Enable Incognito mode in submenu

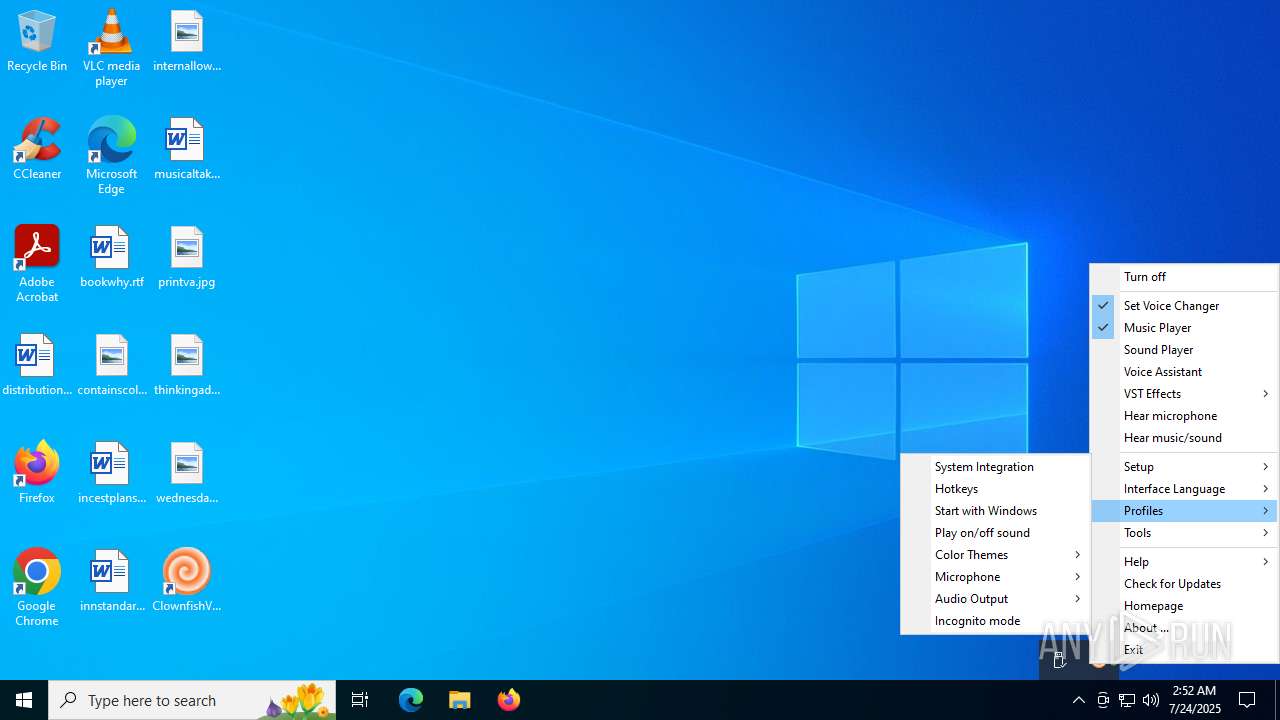[x=995, y=621]
